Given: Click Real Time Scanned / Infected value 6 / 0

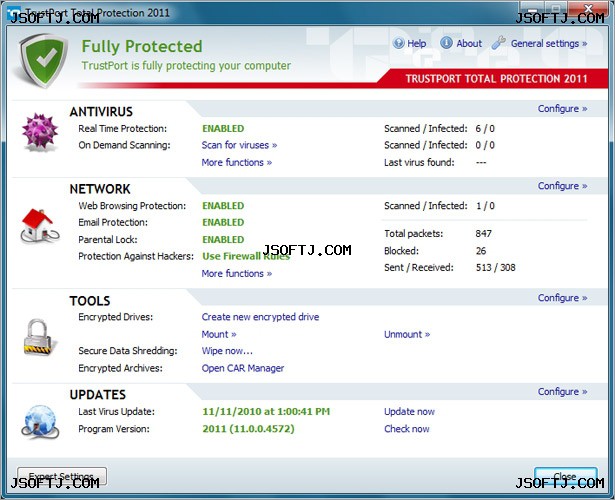Looking at the screenshot, I should click(485, 129).
